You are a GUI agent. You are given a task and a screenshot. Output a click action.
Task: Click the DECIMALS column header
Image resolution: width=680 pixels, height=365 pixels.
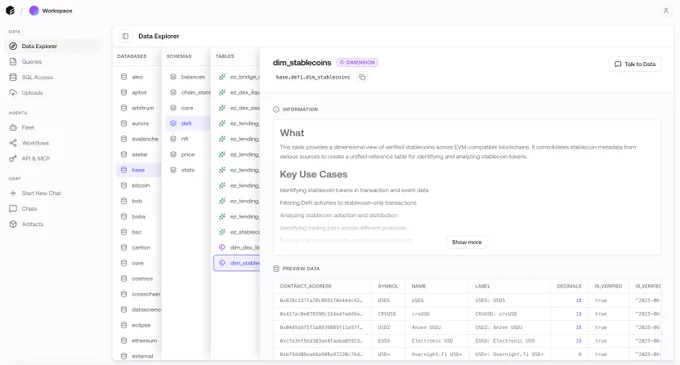click(569, 286)
